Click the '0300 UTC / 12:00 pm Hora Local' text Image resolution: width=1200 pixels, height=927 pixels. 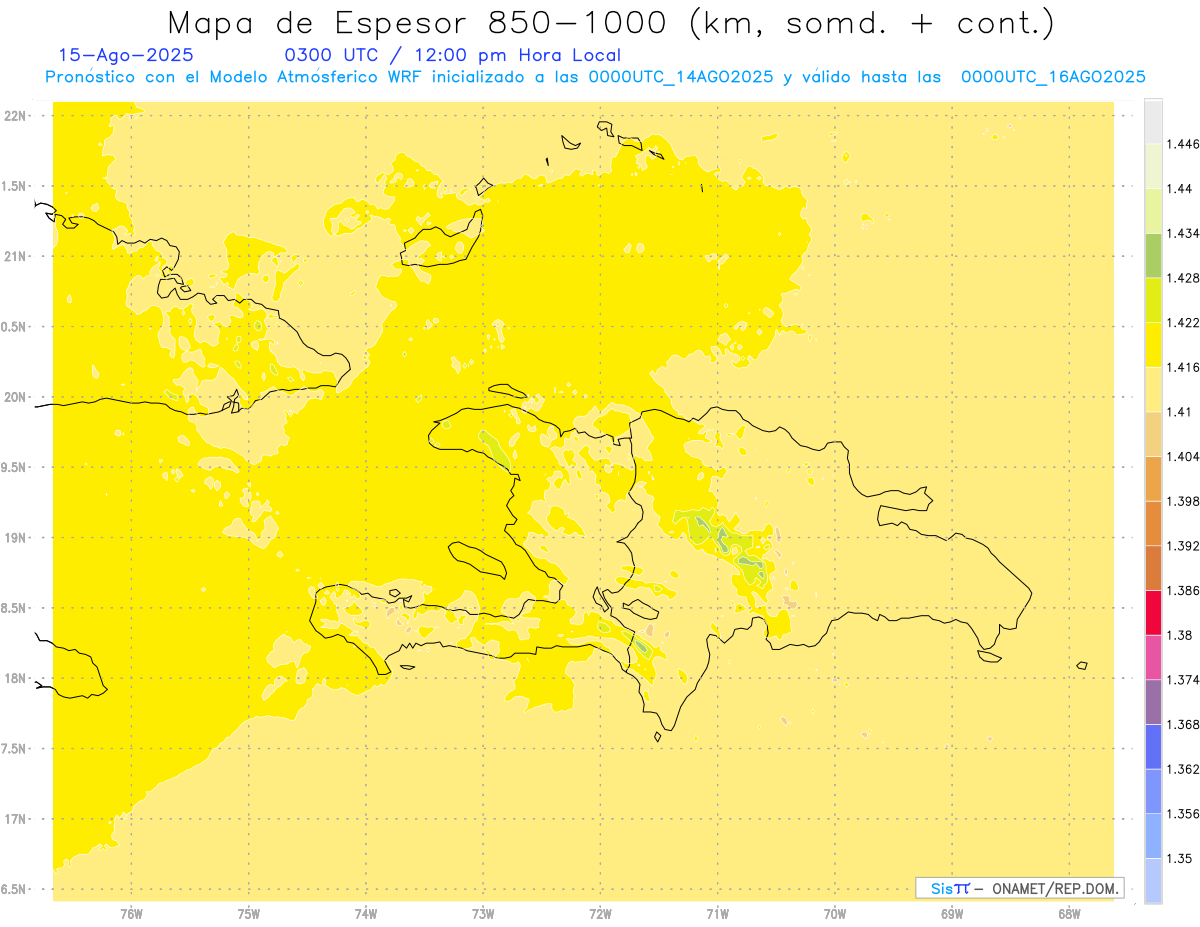453,55
